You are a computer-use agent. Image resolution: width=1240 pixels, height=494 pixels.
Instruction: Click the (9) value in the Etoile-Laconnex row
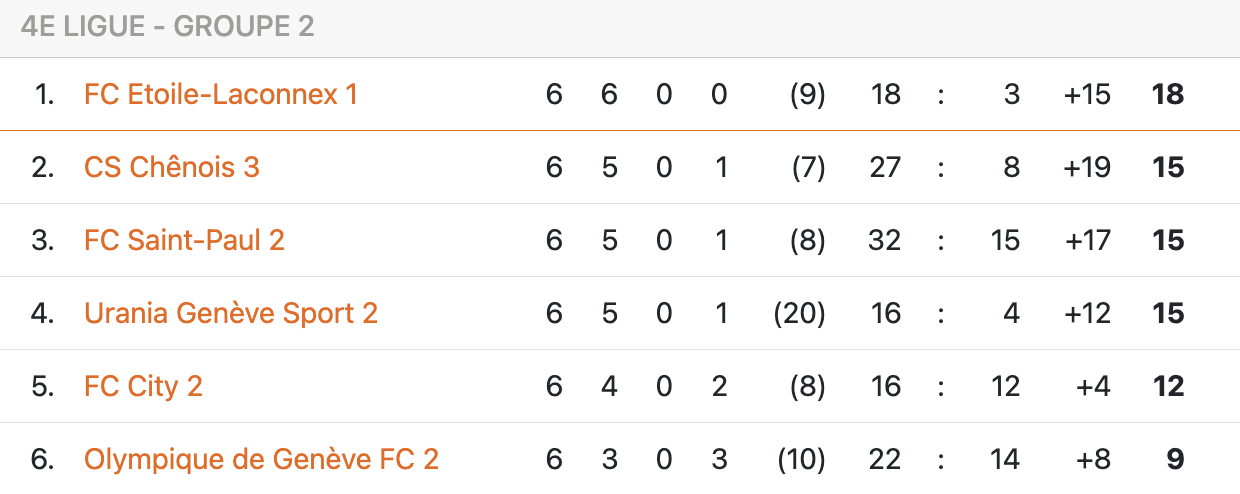806,94
